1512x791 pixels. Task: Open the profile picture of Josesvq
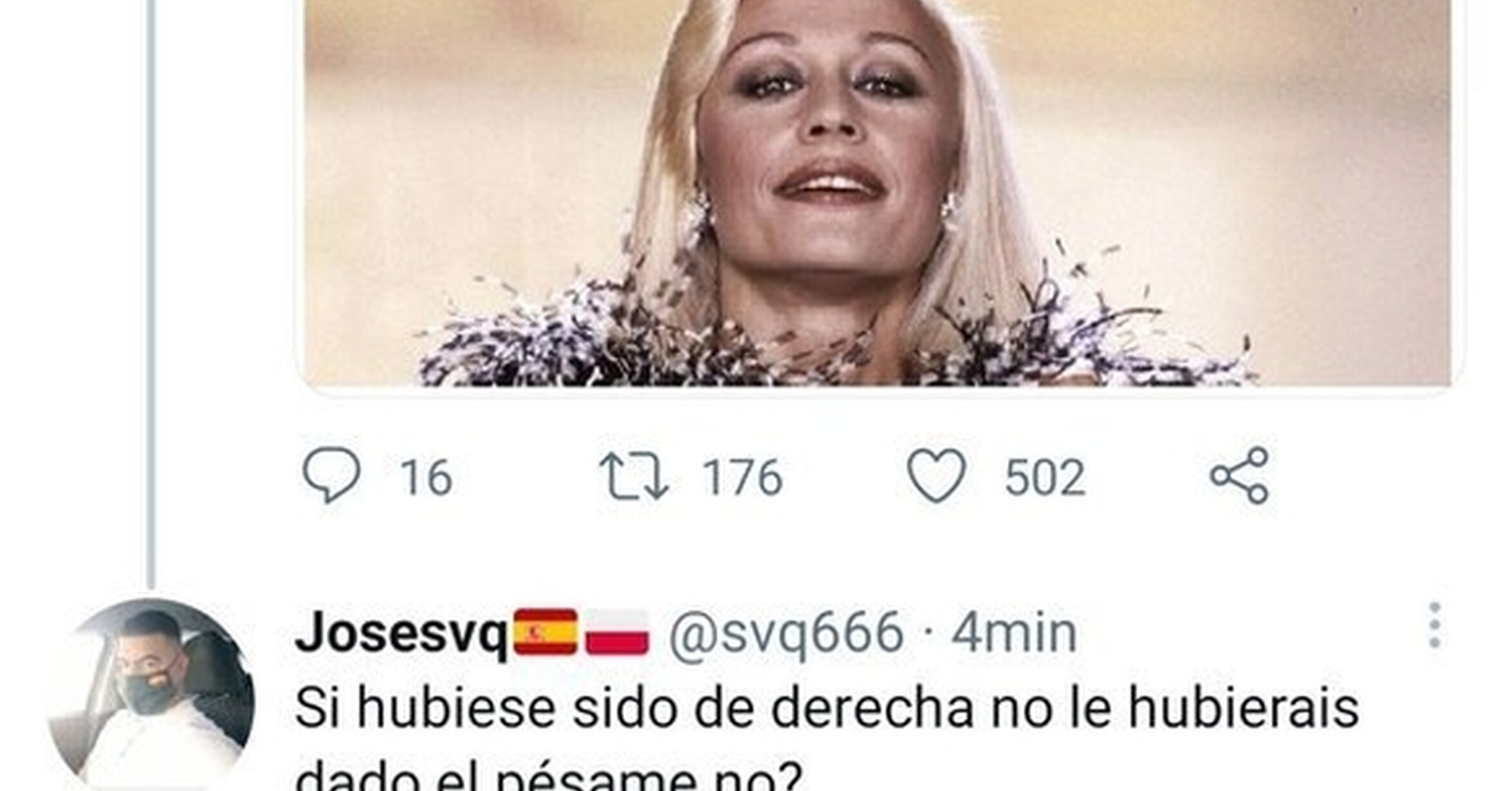click(152, 695)
